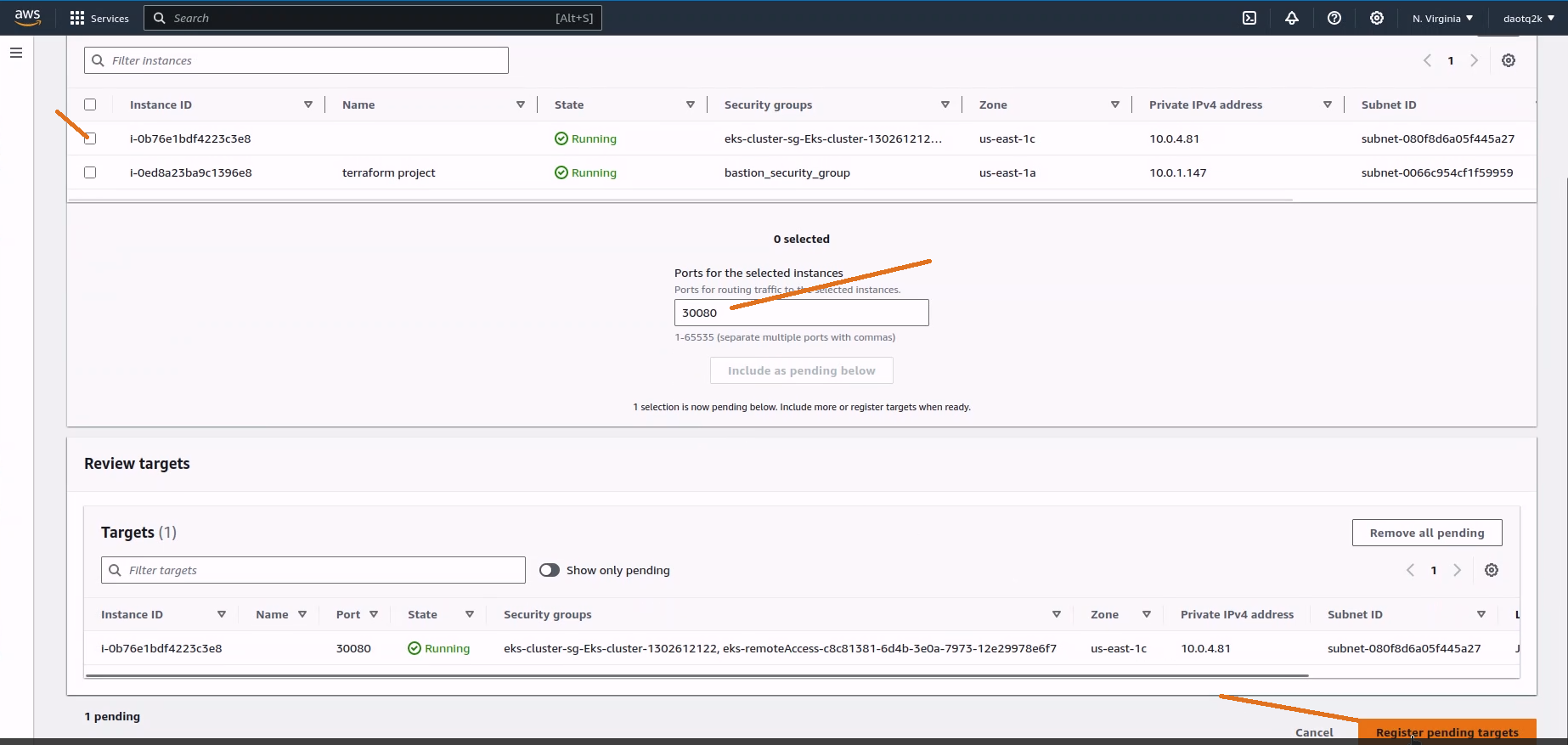Click subnet-0066c954cf1f59959 cell
Viewport: 1568px width, 745px height.
click(1437, 172)
